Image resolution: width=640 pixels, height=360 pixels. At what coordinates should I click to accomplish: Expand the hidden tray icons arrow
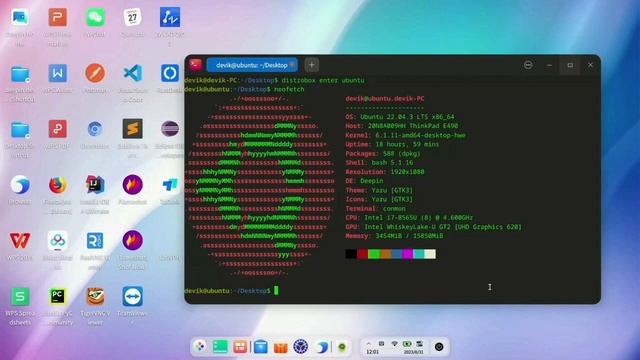point(369,343)
